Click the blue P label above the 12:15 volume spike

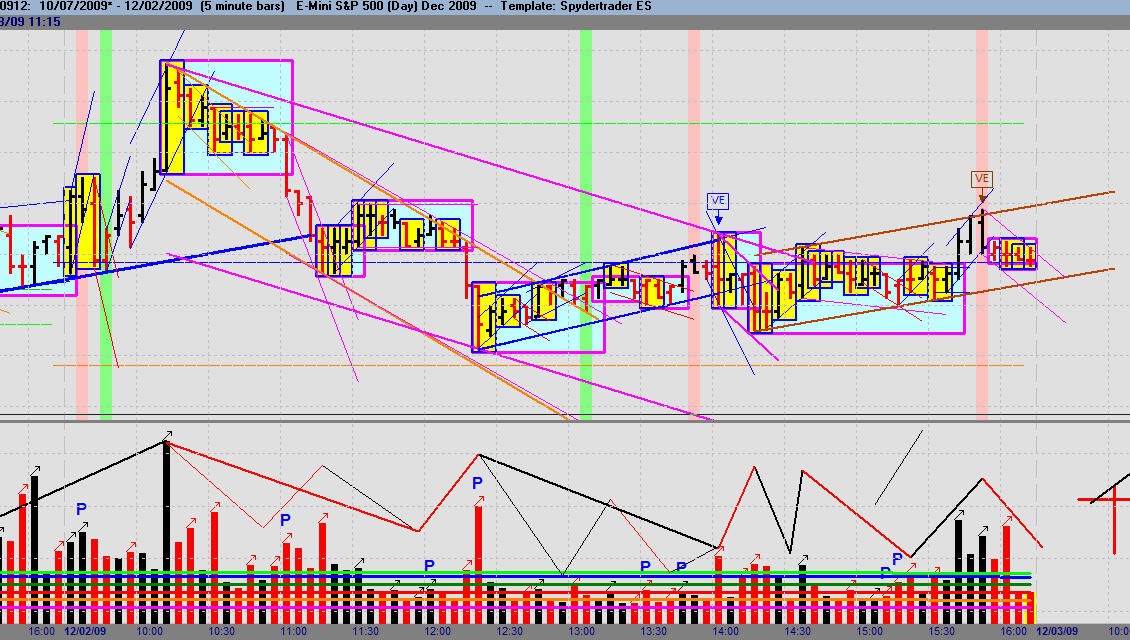[x=477, y=483]
